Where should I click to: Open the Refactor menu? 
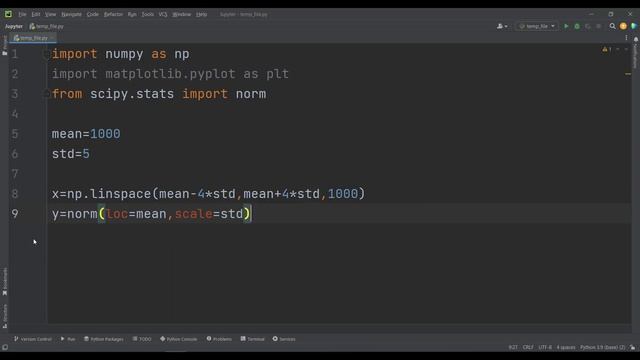113,14
